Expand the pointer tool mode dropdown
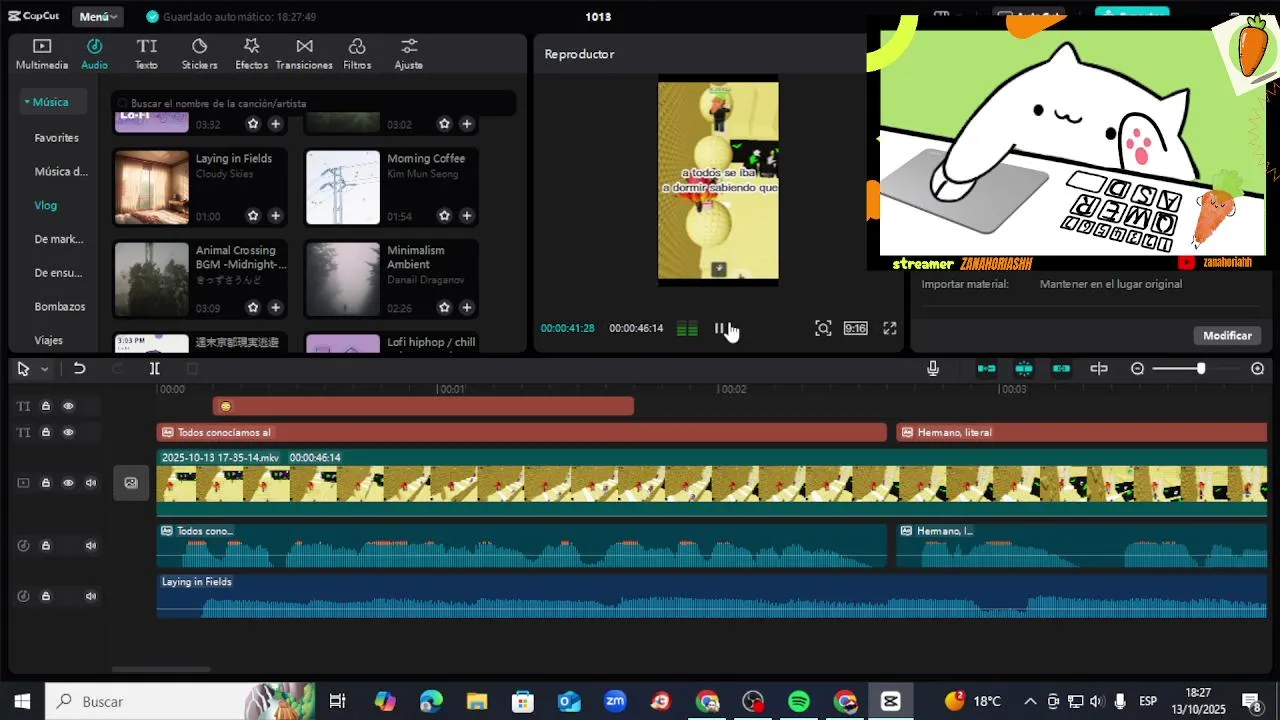 point(44,369)
